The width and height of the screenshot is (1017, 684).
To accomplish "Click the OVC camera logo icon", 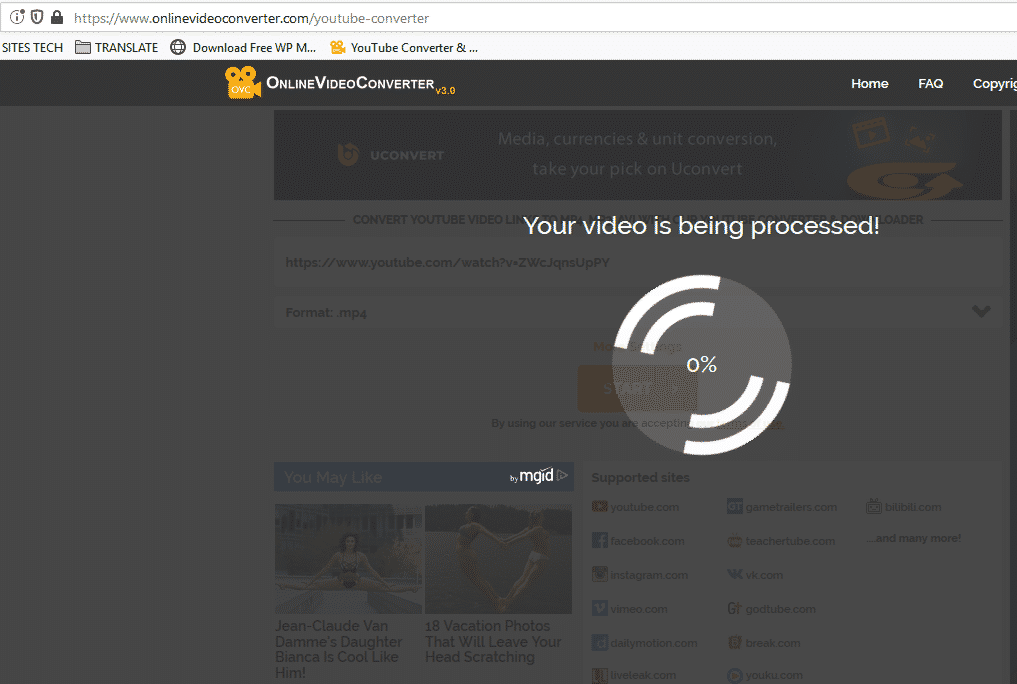I will click(243, 83).
